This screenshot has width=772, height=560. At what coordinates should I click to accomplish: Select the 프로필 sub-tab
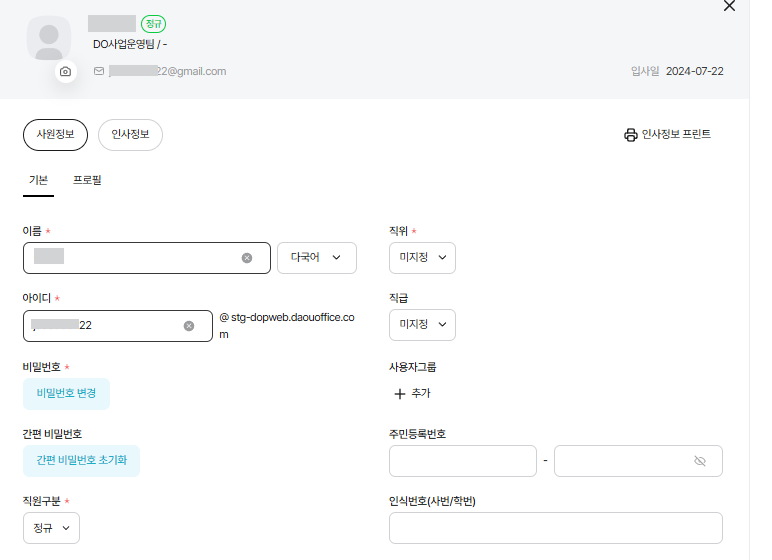pos(87,181)
